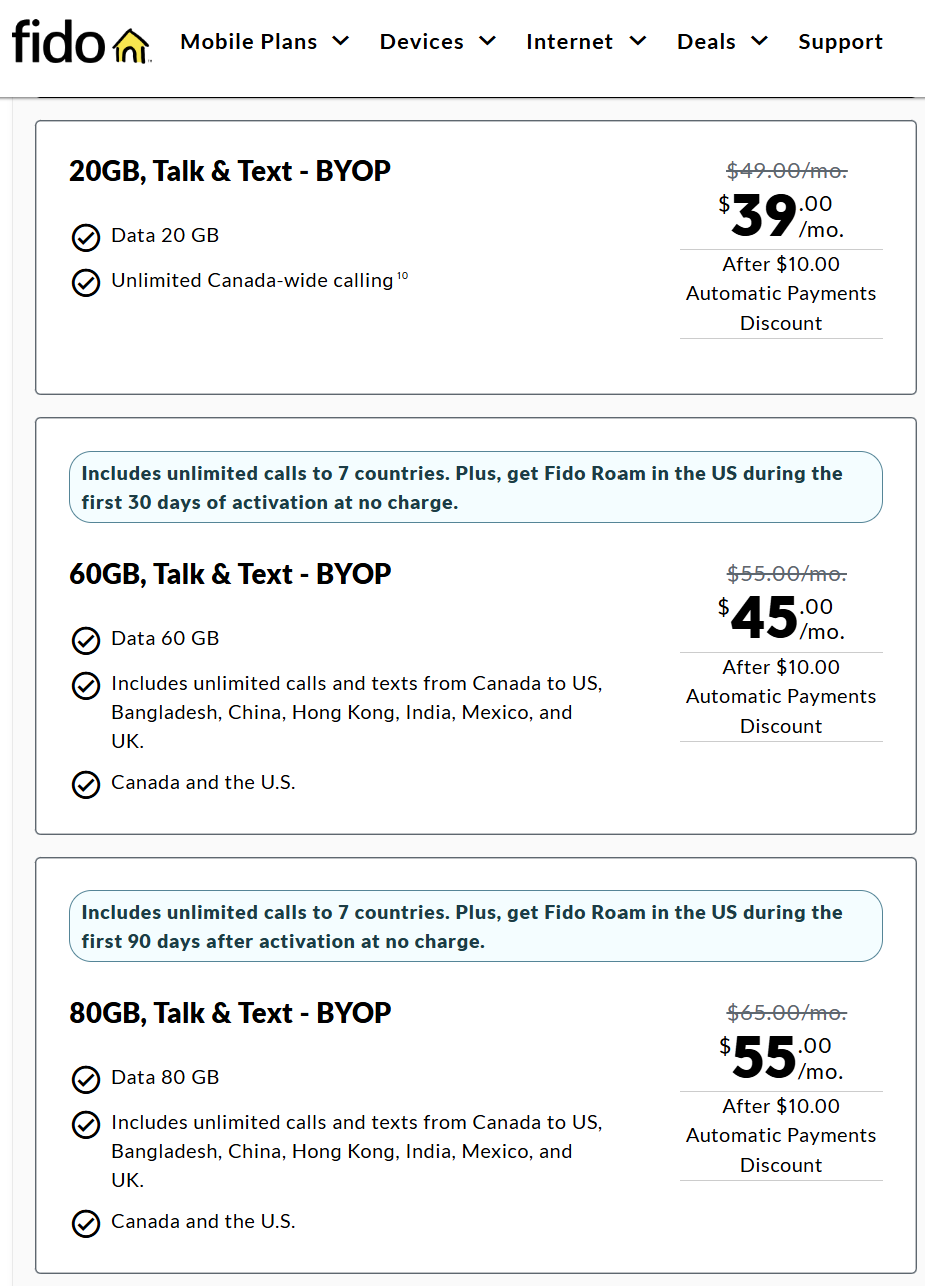
Task: Click the checkmark beside Unlimited Canada-wide calling
Action: 86,283
